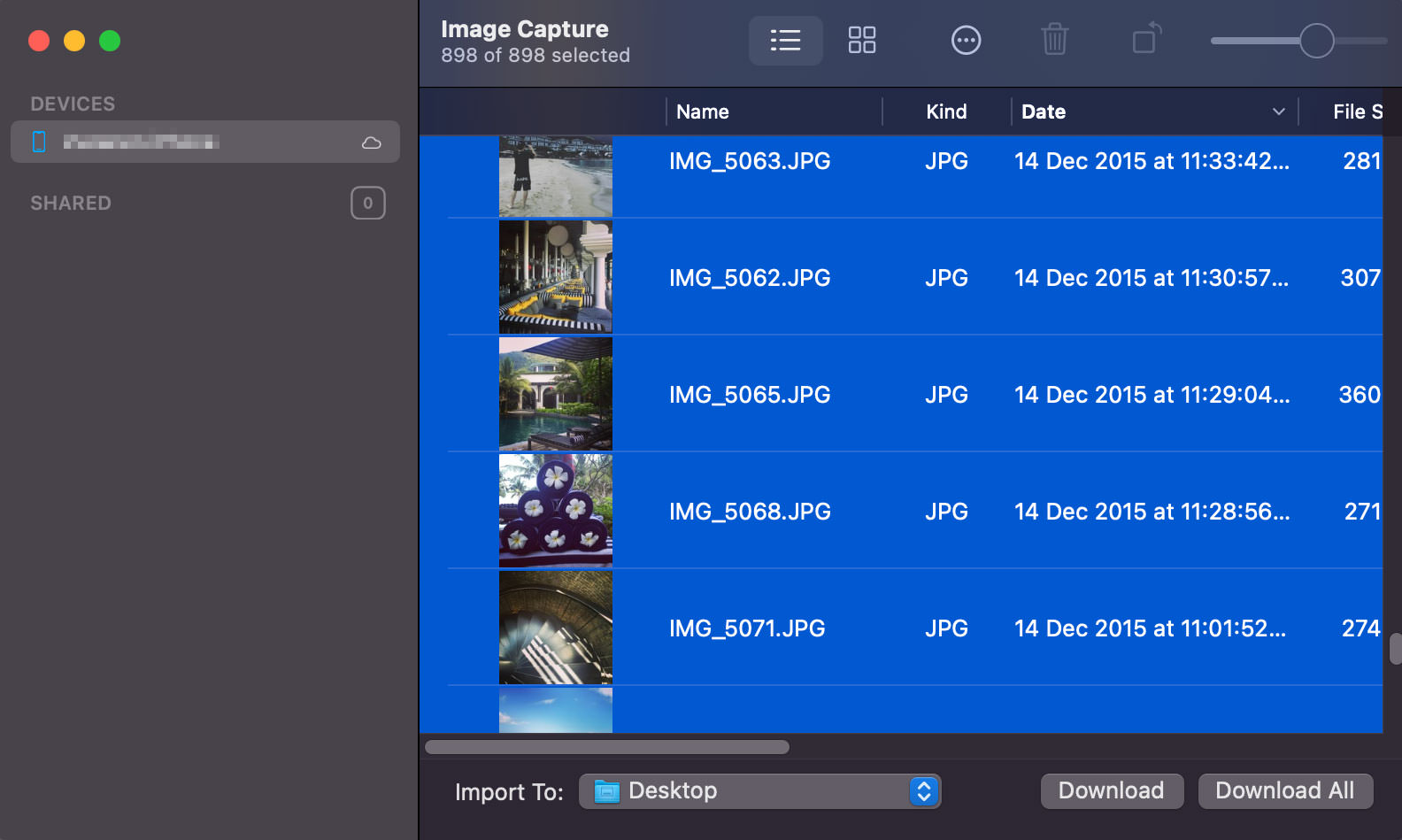This screenshot has height=840, width=1402.
Task: Select the blurred device name in sidebar
Action: (141, 142)
